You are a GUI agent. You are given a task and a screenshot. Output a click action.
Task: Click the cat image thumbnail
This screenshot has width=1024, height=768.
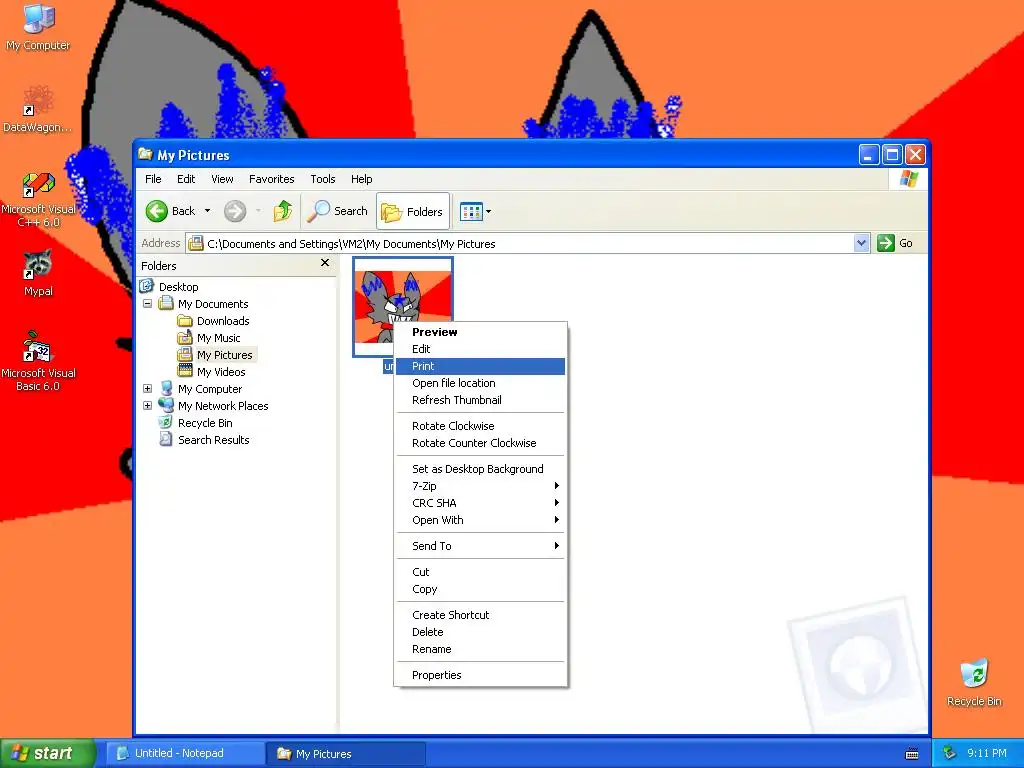point(402,306)
